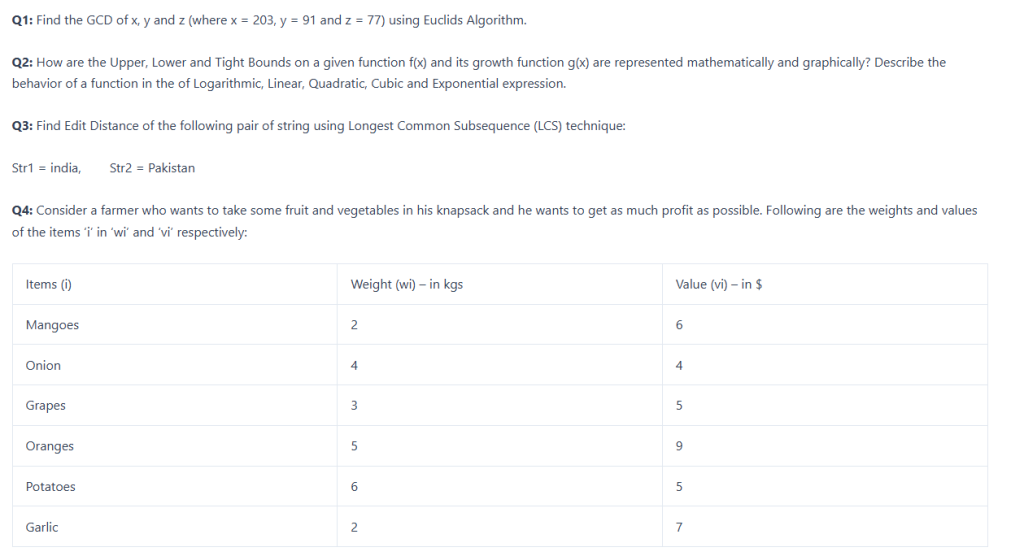Viewport: 1024px width, 556px height.
Task: Click the Mangoes value cell showing 6
Action: click(x=680, y=325)
